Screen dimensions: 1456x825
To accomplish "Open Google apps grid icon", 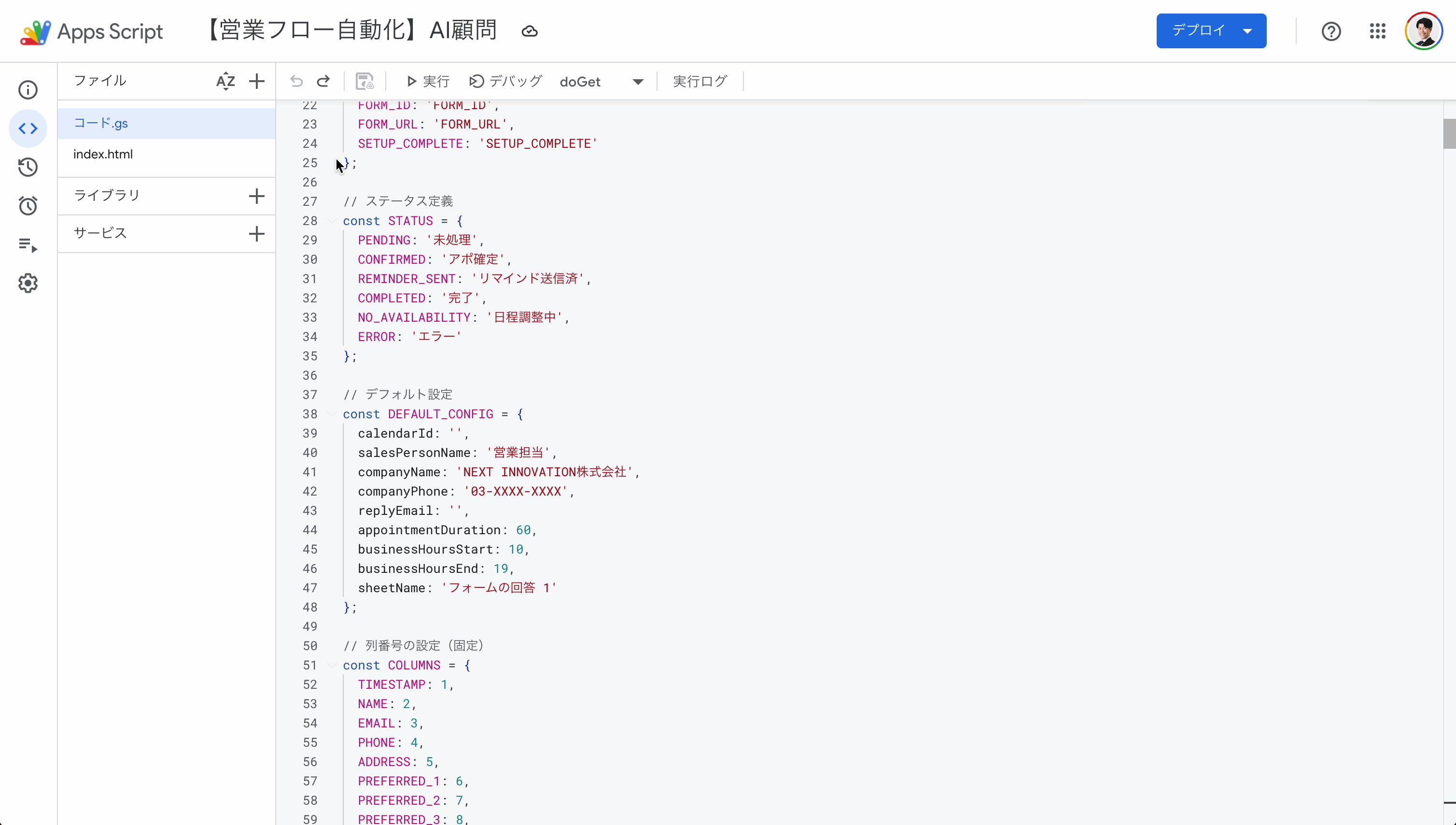I will [x=1377, y=31].
